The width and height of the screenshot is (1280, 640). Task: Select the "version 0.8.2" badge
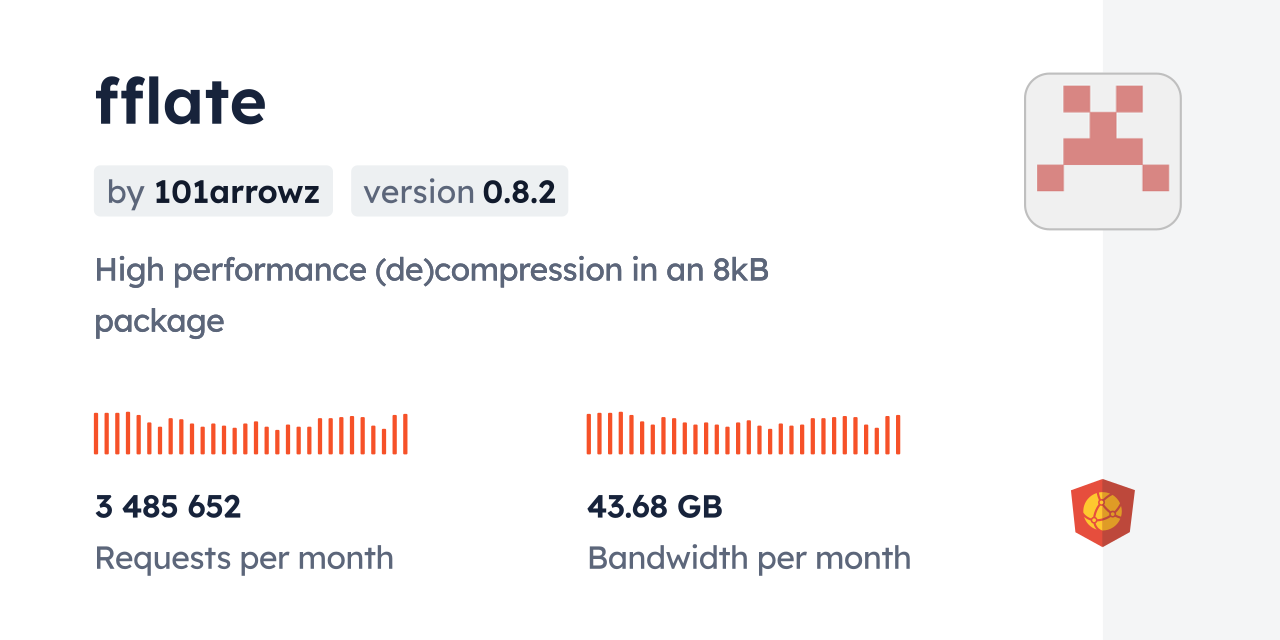coord(459,192)
